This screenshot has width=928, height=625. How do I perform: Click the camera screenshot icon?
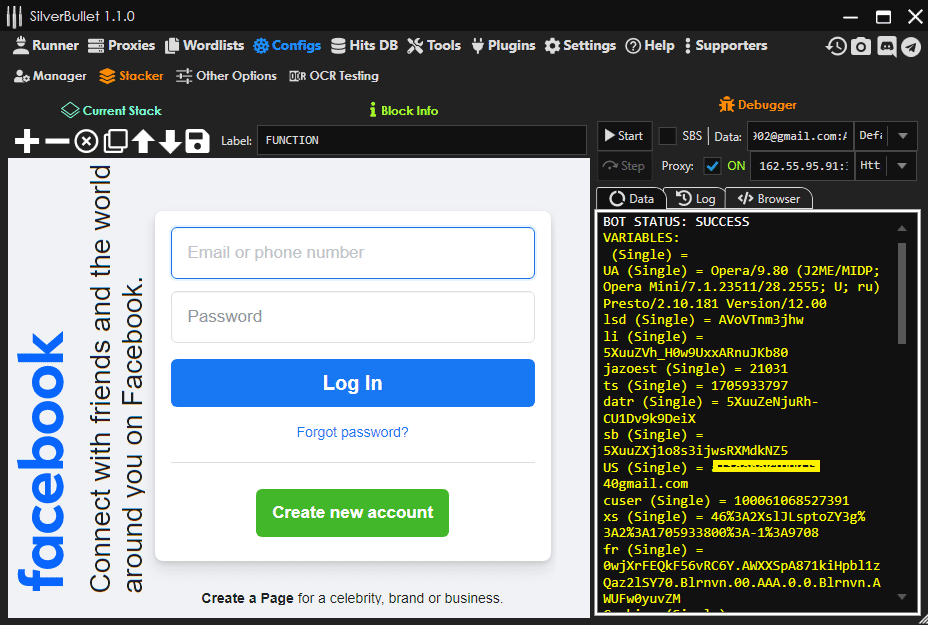click(861, 47)
